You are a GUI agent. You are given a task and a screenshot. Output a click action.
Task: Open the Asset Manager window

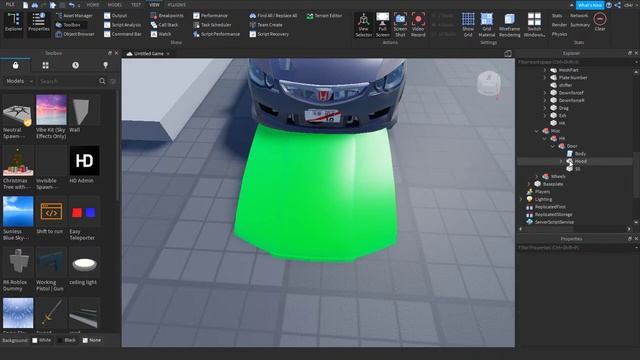coord(74,16)
